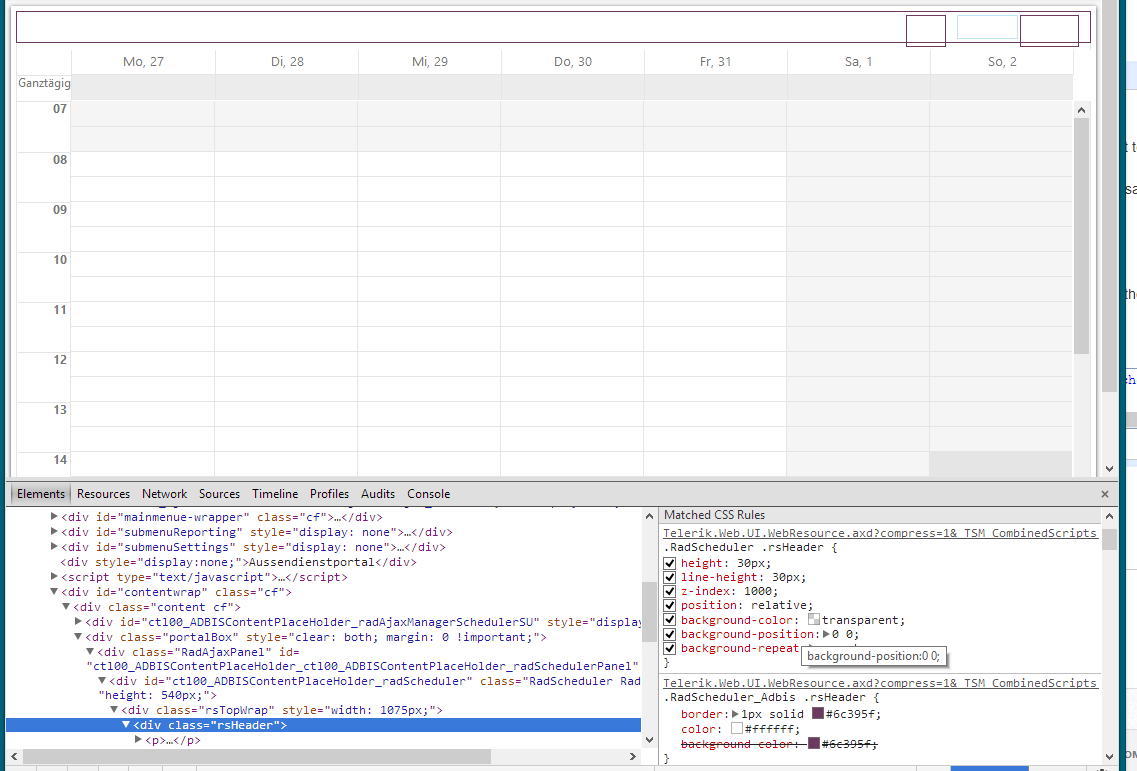This screenshot has height=771, width=1137.
Task: Uncheck the position: relative property
Action: pyautogui.click(x=671, y=606)
